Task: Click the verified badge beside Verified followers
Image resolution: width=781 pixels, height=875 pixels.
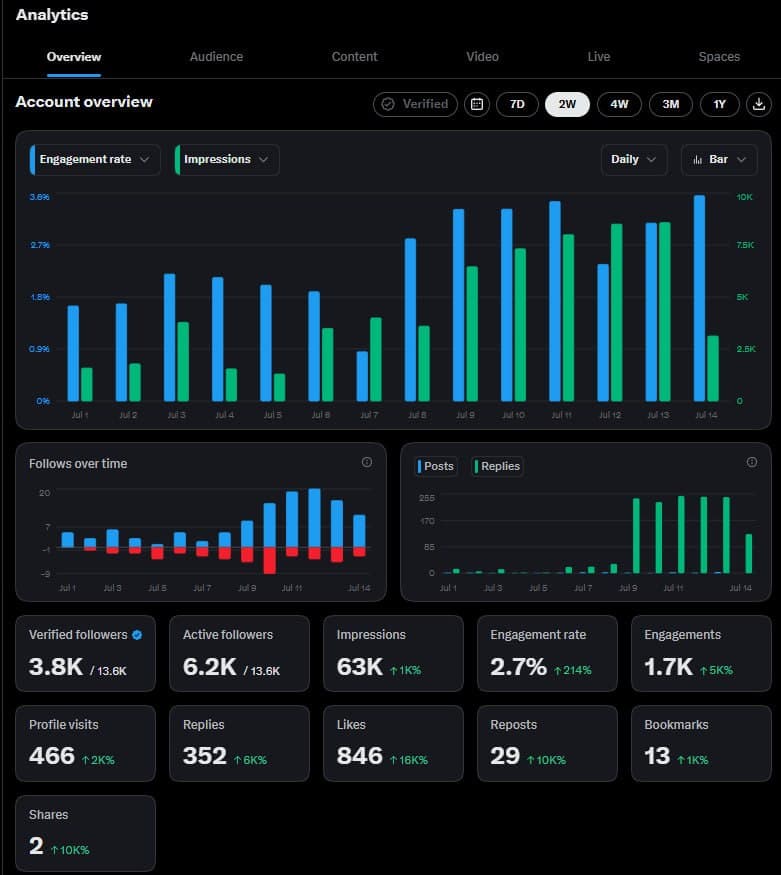Action: point(137,635)
